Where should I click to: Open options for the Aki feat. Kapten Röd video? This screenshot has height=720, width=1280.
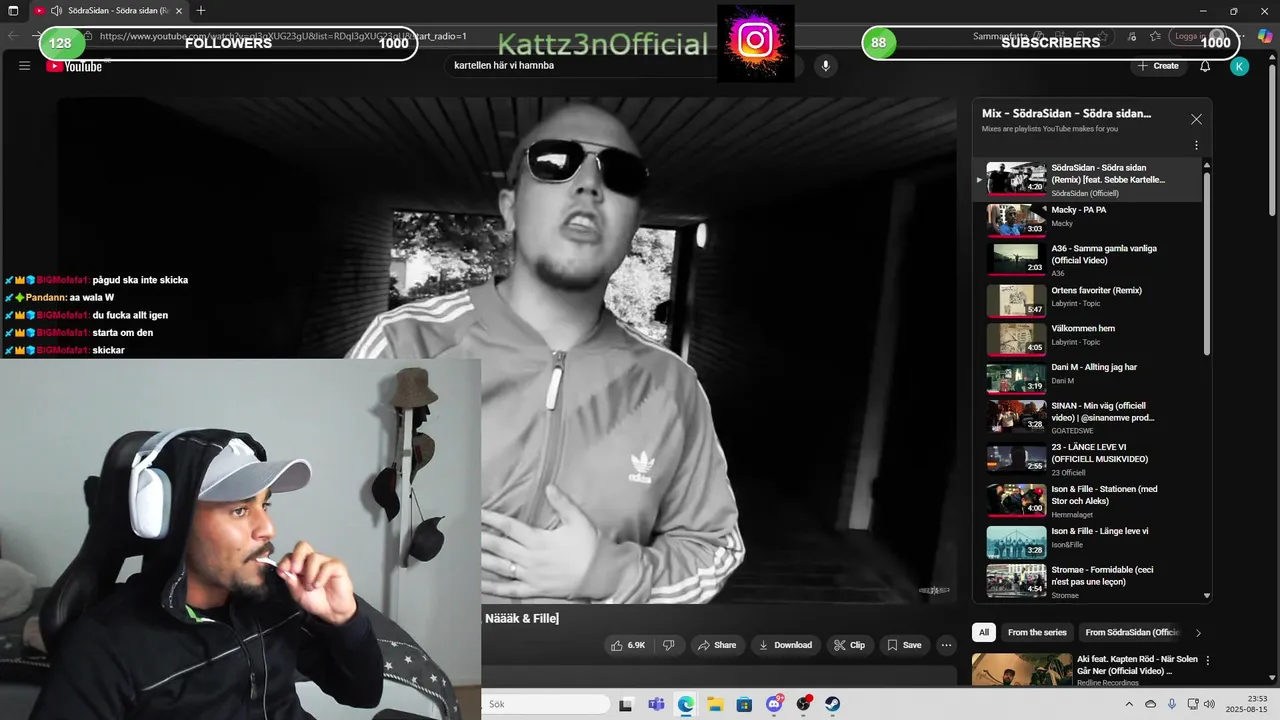[x=1208, y=661]
